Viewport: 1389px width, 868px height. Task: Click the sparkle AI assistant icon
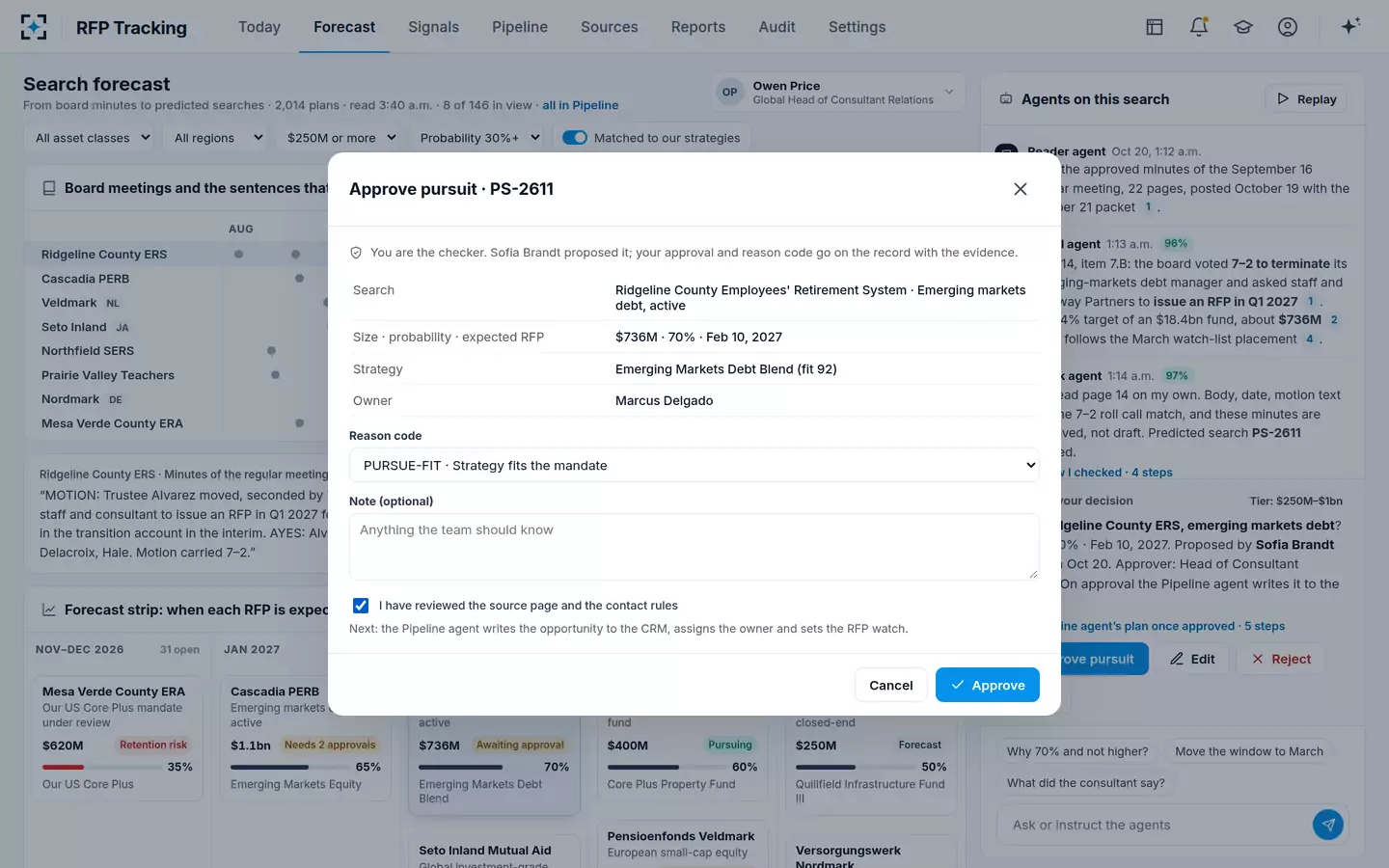[1350, 26]
